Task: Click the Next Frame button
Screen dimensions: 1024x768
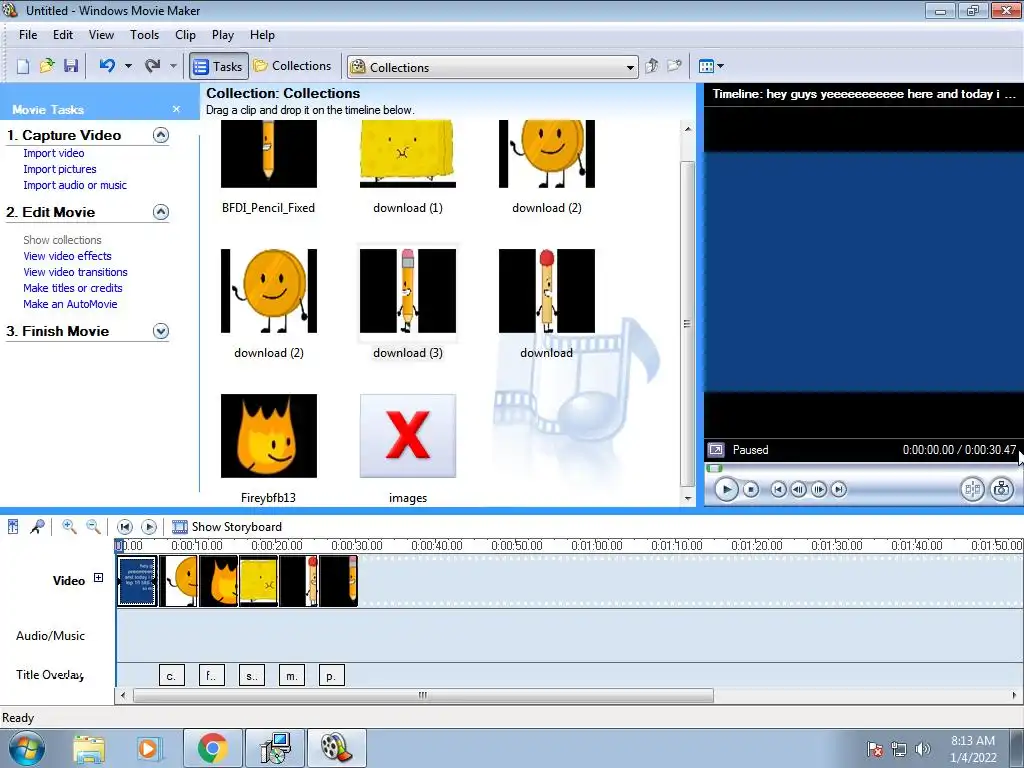Action: (x=818, y=489)
